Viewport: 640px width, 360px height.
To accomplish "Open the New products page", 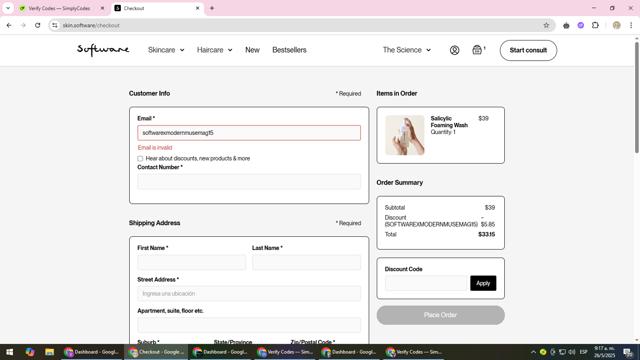I will (252, 50).
